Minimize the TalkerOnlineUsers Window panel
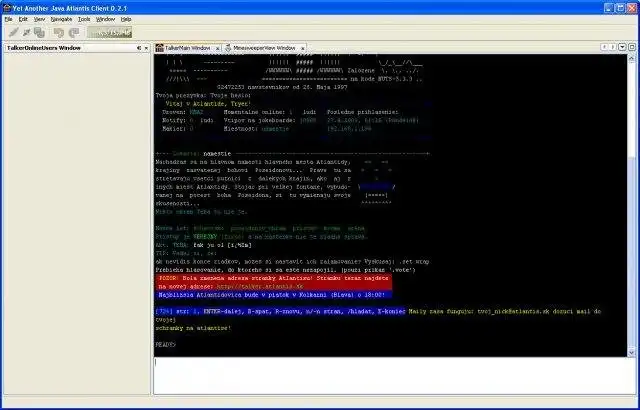 (139, 48)
